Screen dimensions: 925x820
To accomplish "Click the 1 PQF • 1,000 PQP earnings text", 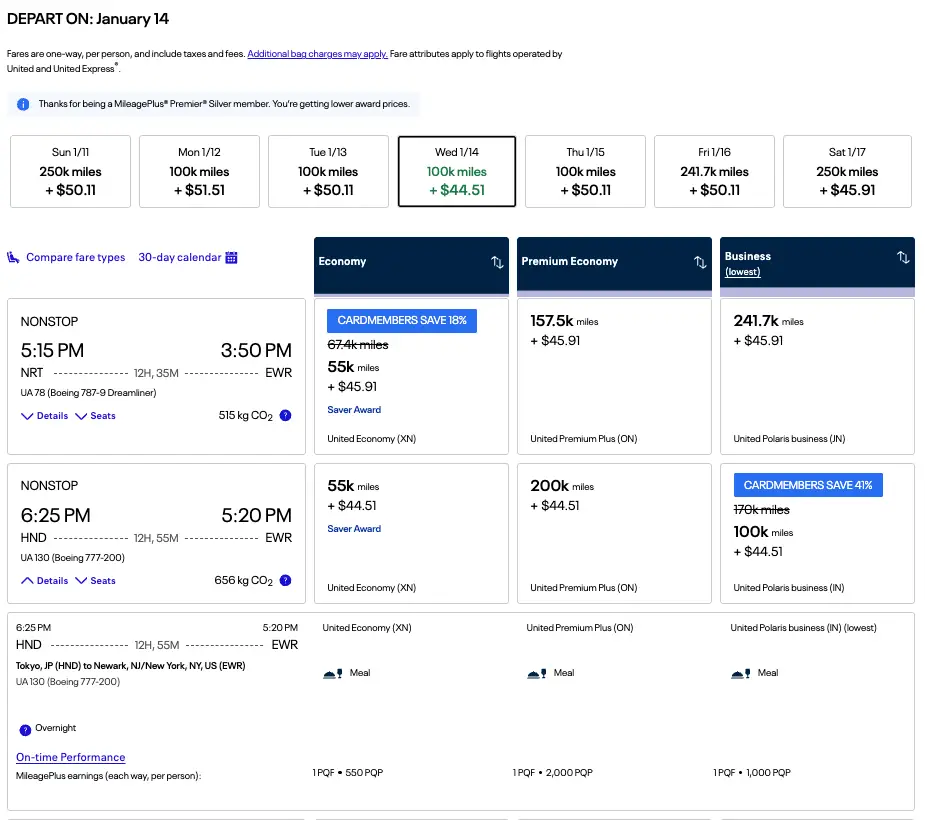I will click(752, 773).
